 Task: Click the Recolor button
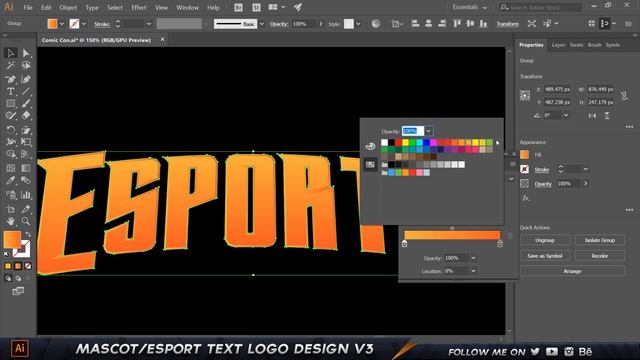(600, 256)
